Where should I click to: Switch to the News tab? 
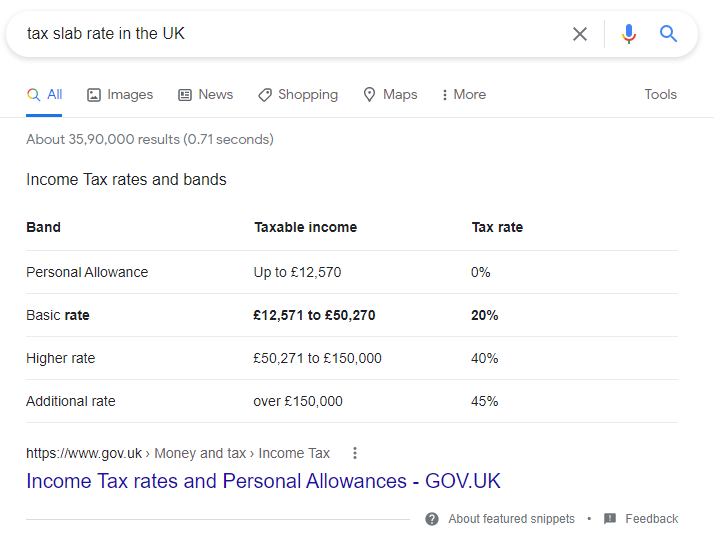point(205,94)
